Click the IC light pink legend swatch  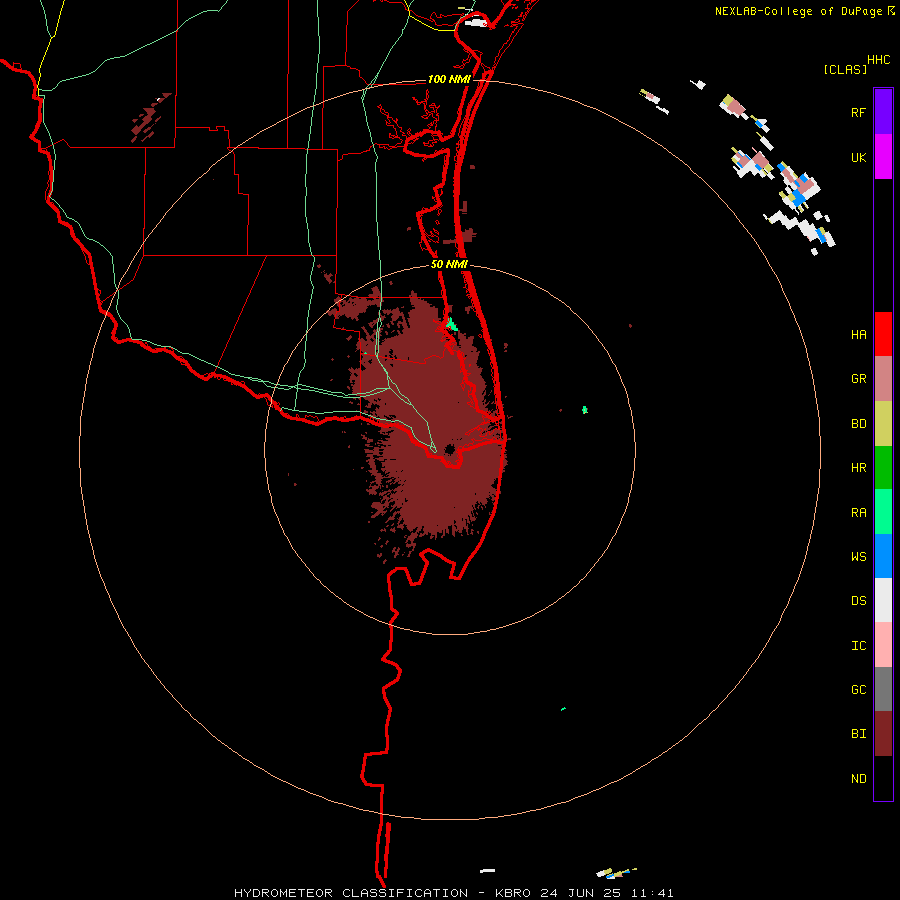tap(883, 645)
